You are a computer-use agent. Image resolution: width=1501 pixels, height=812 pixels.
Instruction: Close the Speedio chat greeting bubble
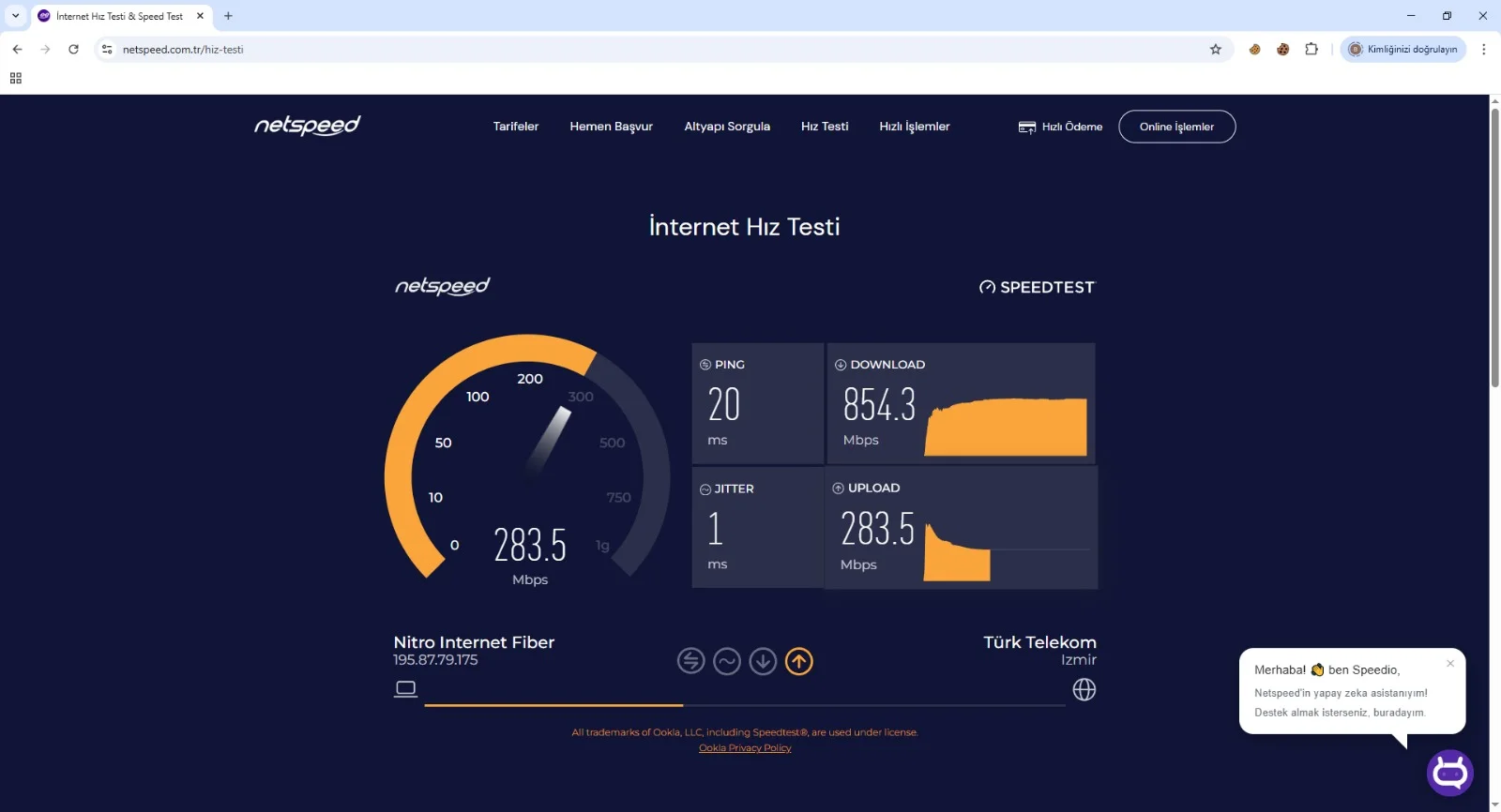coord(1450,663)
